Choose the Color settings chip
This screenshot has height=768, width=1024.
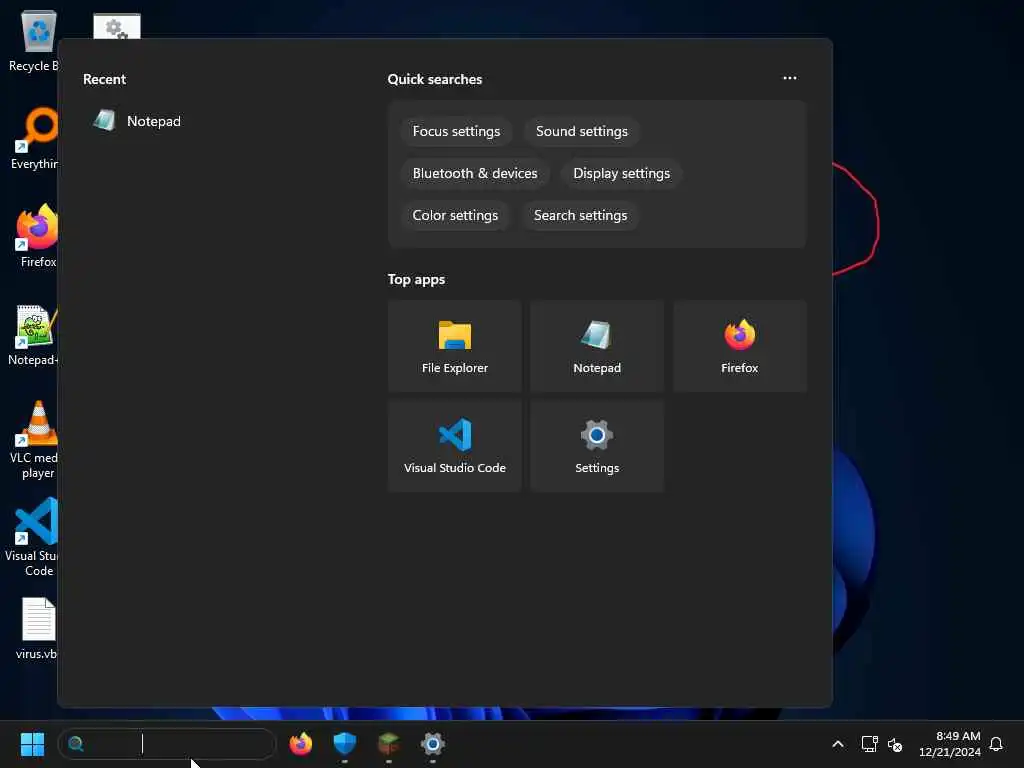(455, 215)
